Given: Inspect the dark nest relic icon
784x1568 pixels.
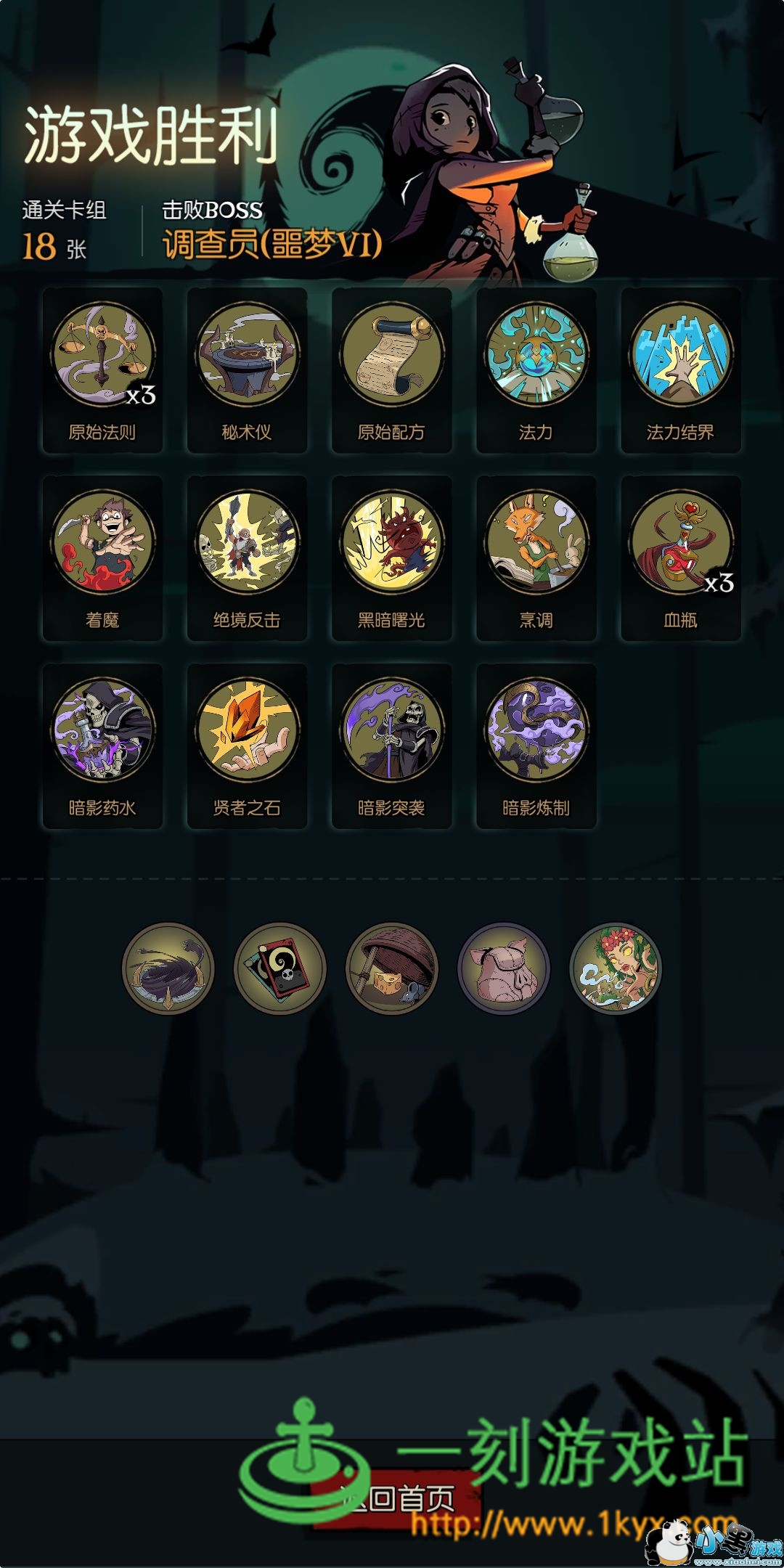Looking at the screenshot, I should click(x=168, y=968).
